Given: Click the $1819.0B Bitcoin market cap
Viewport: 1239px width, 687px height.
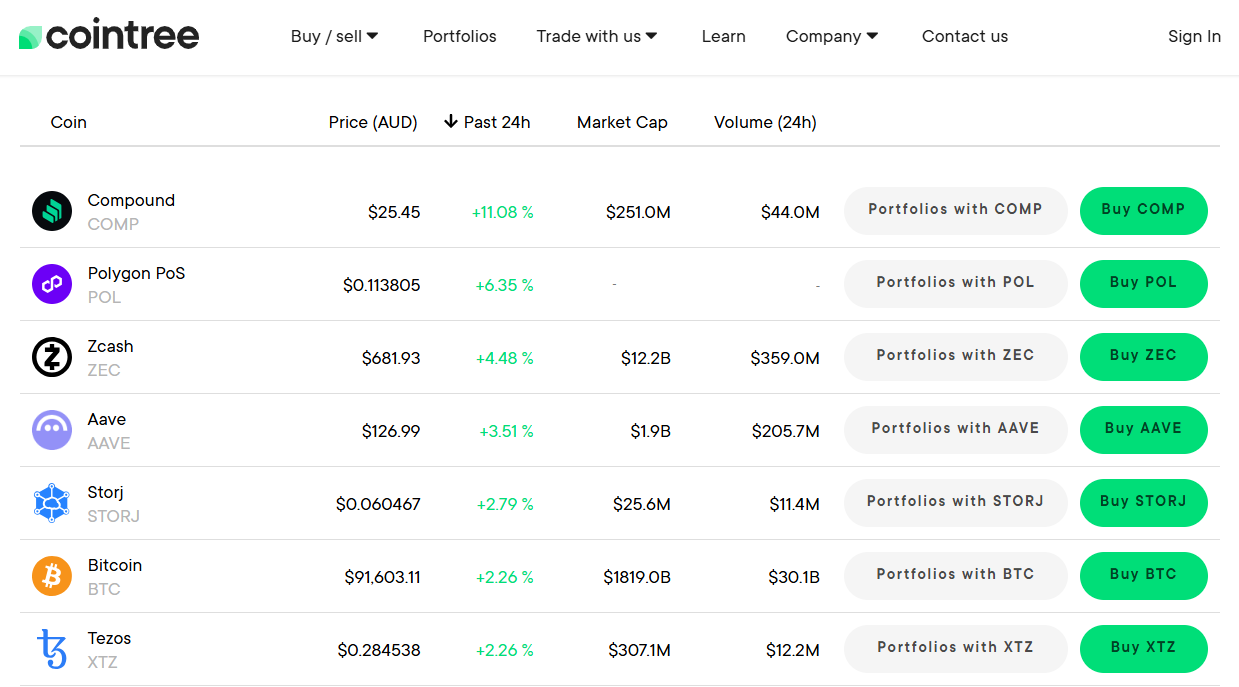Looking at the screenshot, I should tap(637, 577).
